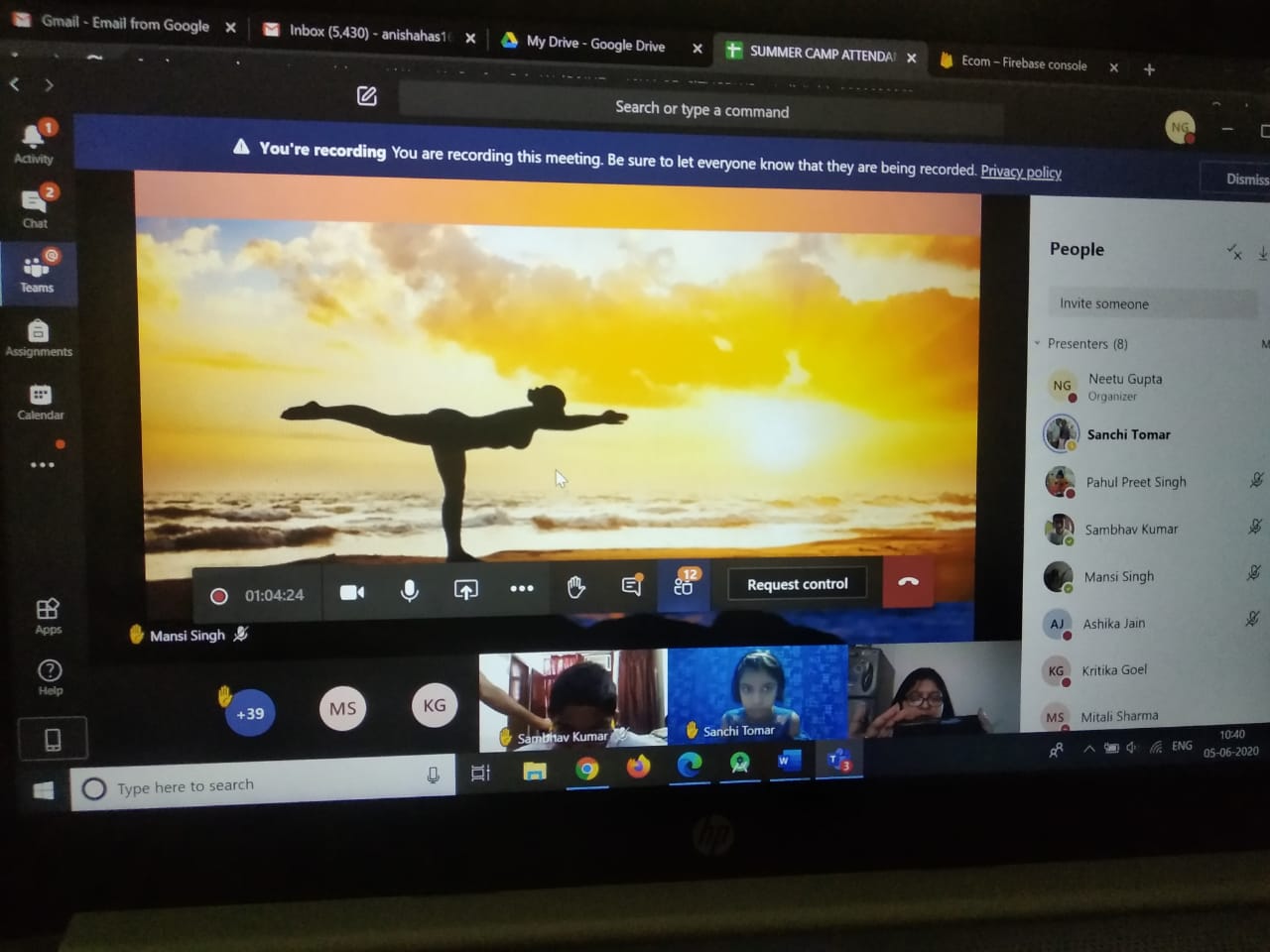Switch to My Drive - Google Drive tab
Image resolution: width=1270 pixels, height=952 pixels.
tap(595, 44)
